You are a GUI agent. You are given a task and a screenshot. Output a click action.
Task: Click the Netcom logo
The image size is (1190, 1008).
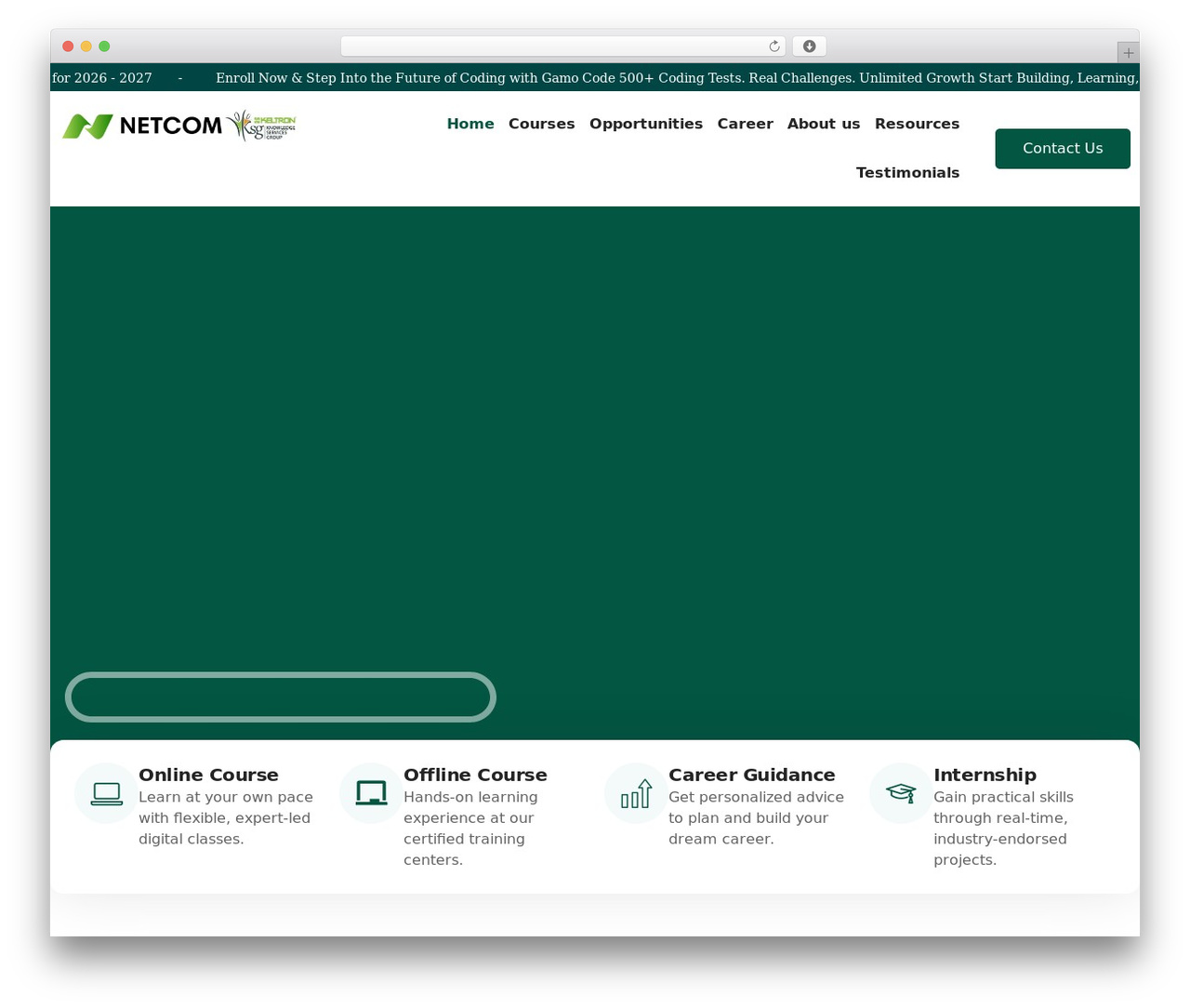142,126
